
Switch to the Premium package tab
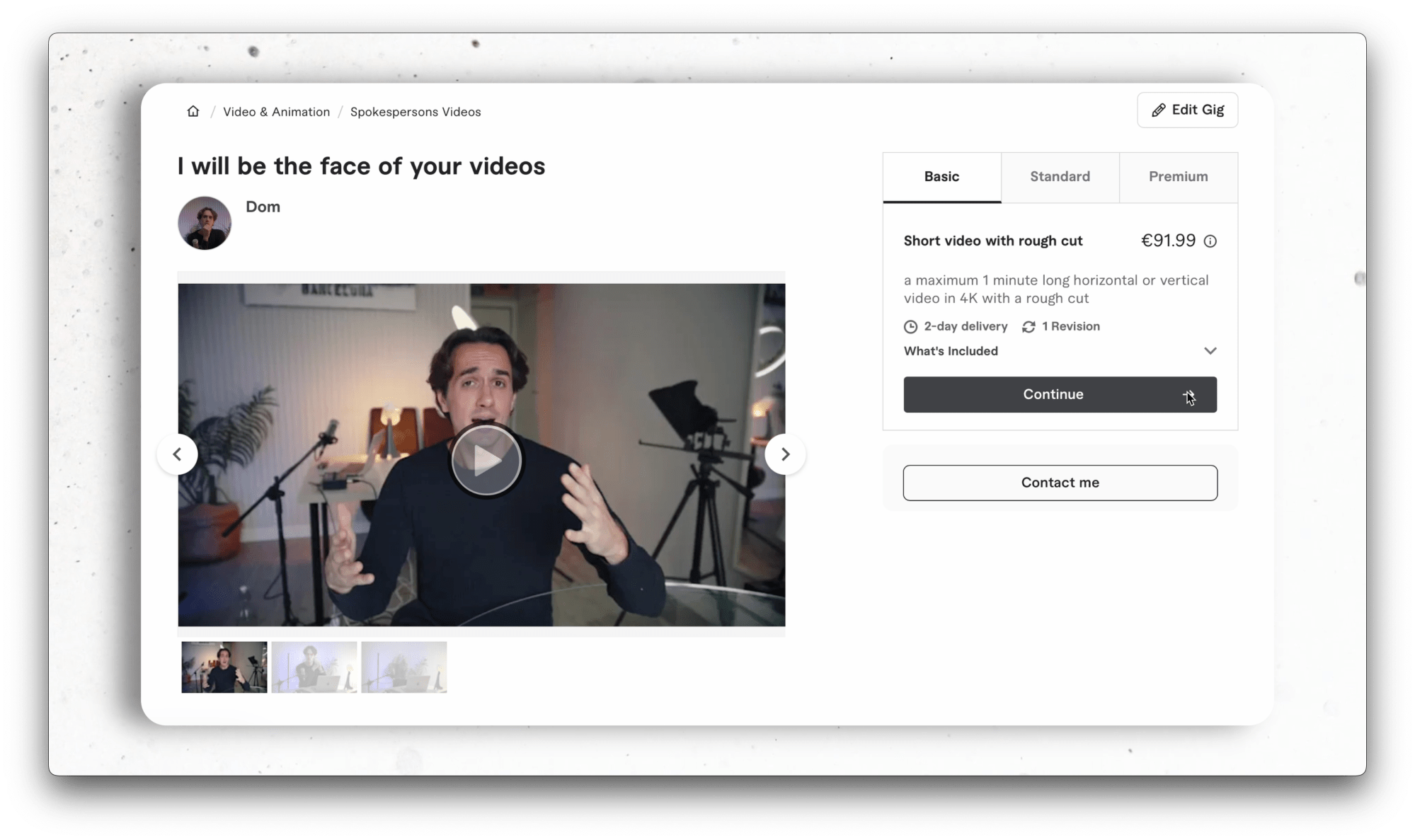click(1178, 177)
